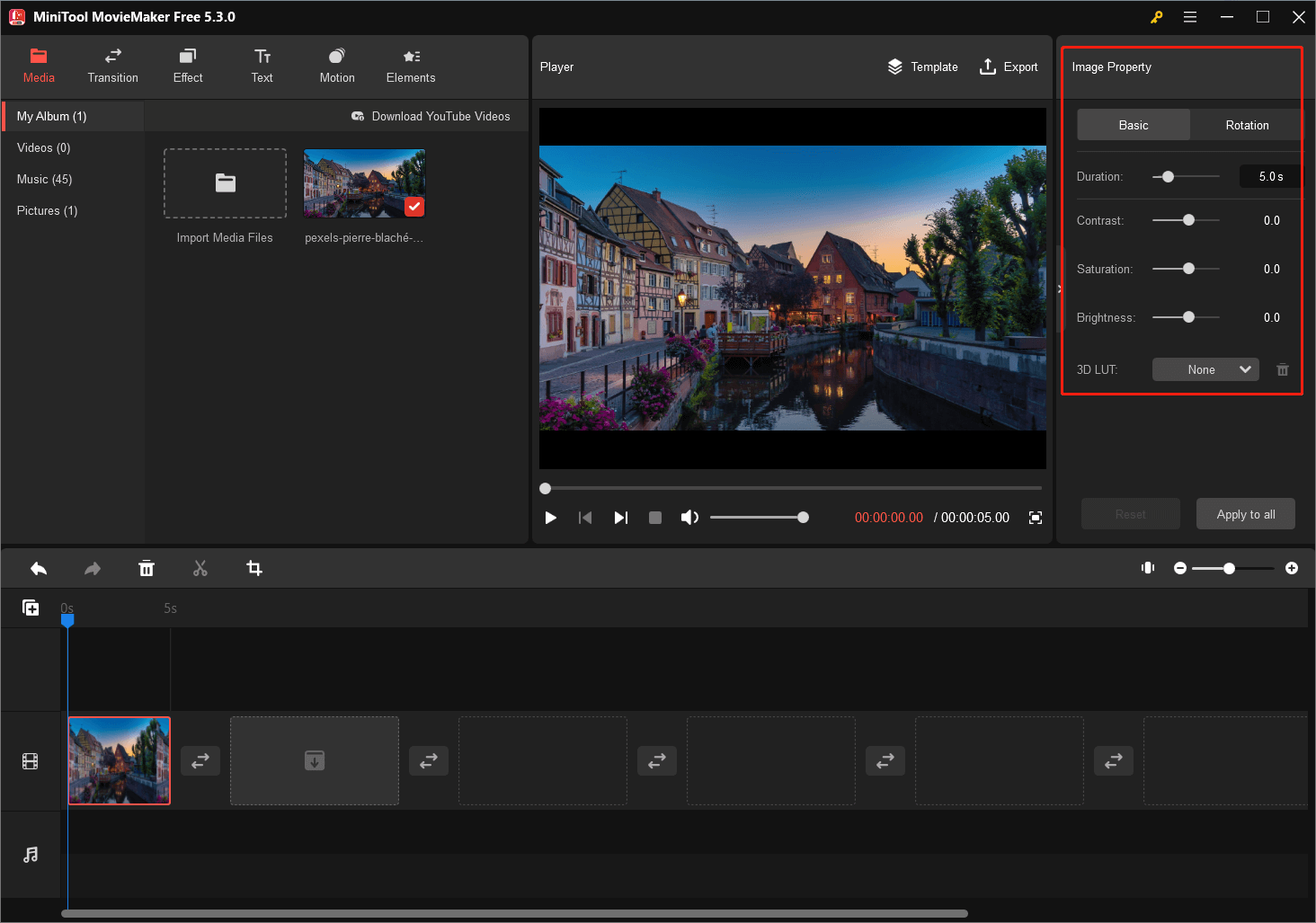
Task: Adjust the player volume slider
Action: coord(760,518)
